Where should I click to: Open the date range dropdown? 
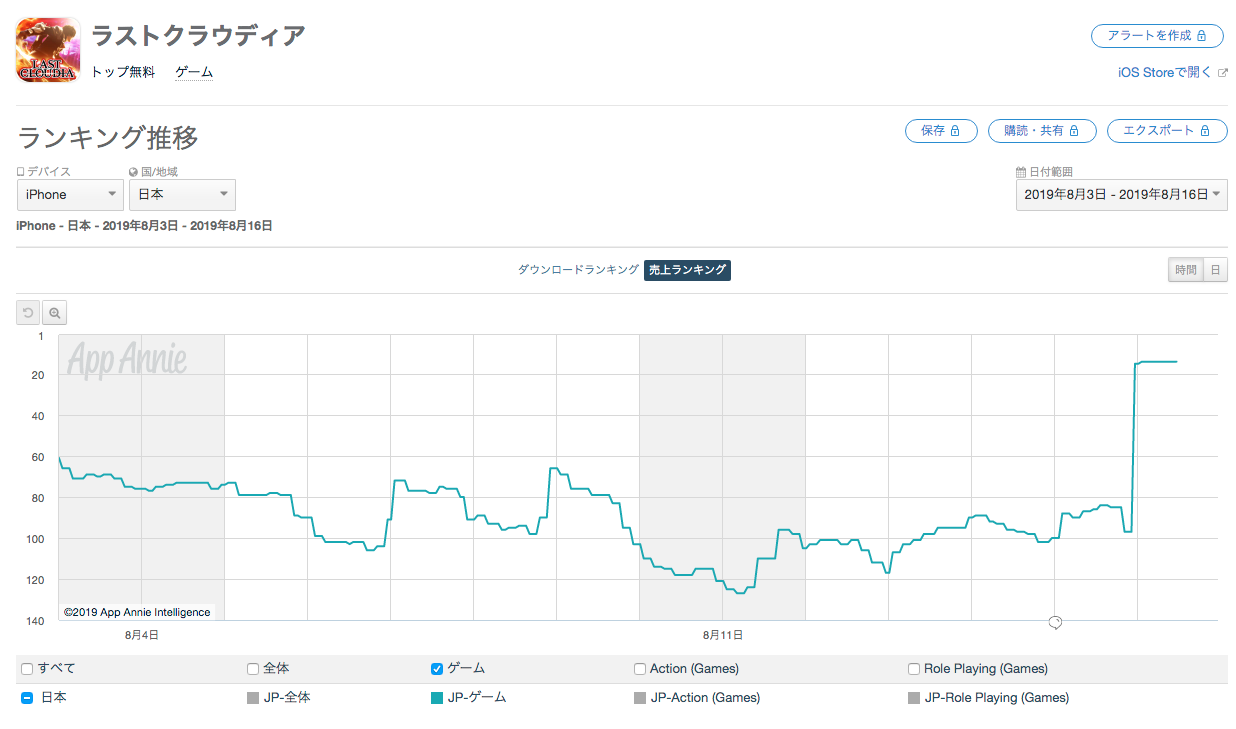(1122, 195)
